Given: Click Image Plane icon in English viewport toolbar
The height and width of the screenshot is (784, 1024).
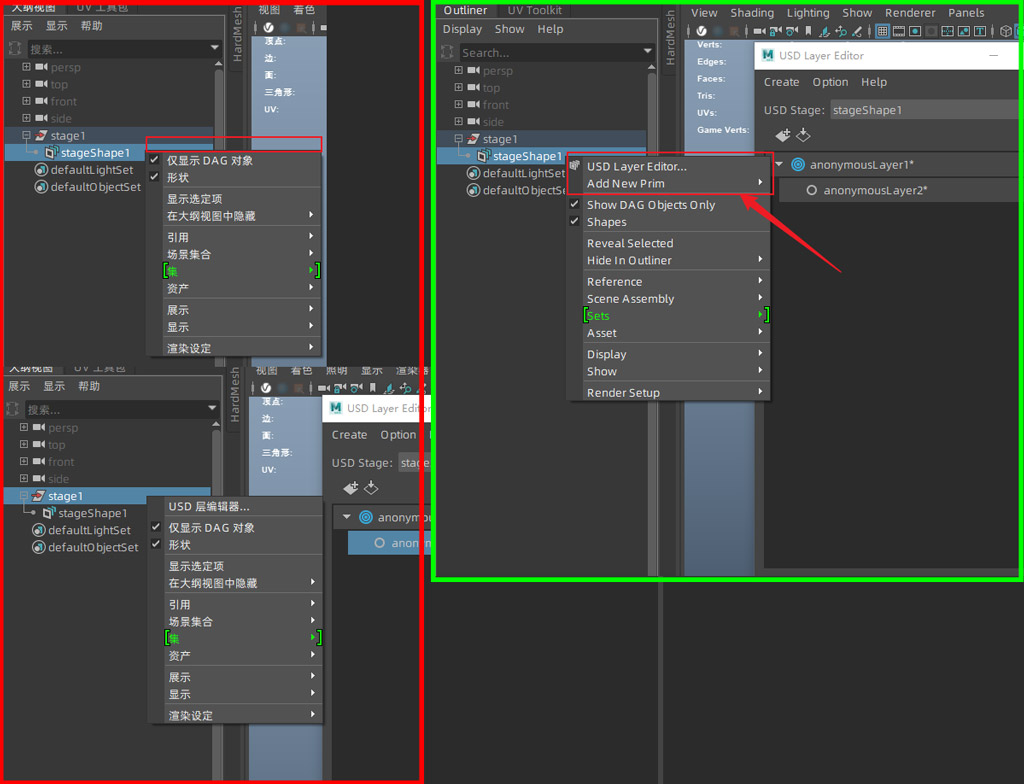Looking at the screenshot, I should [825, 31].
